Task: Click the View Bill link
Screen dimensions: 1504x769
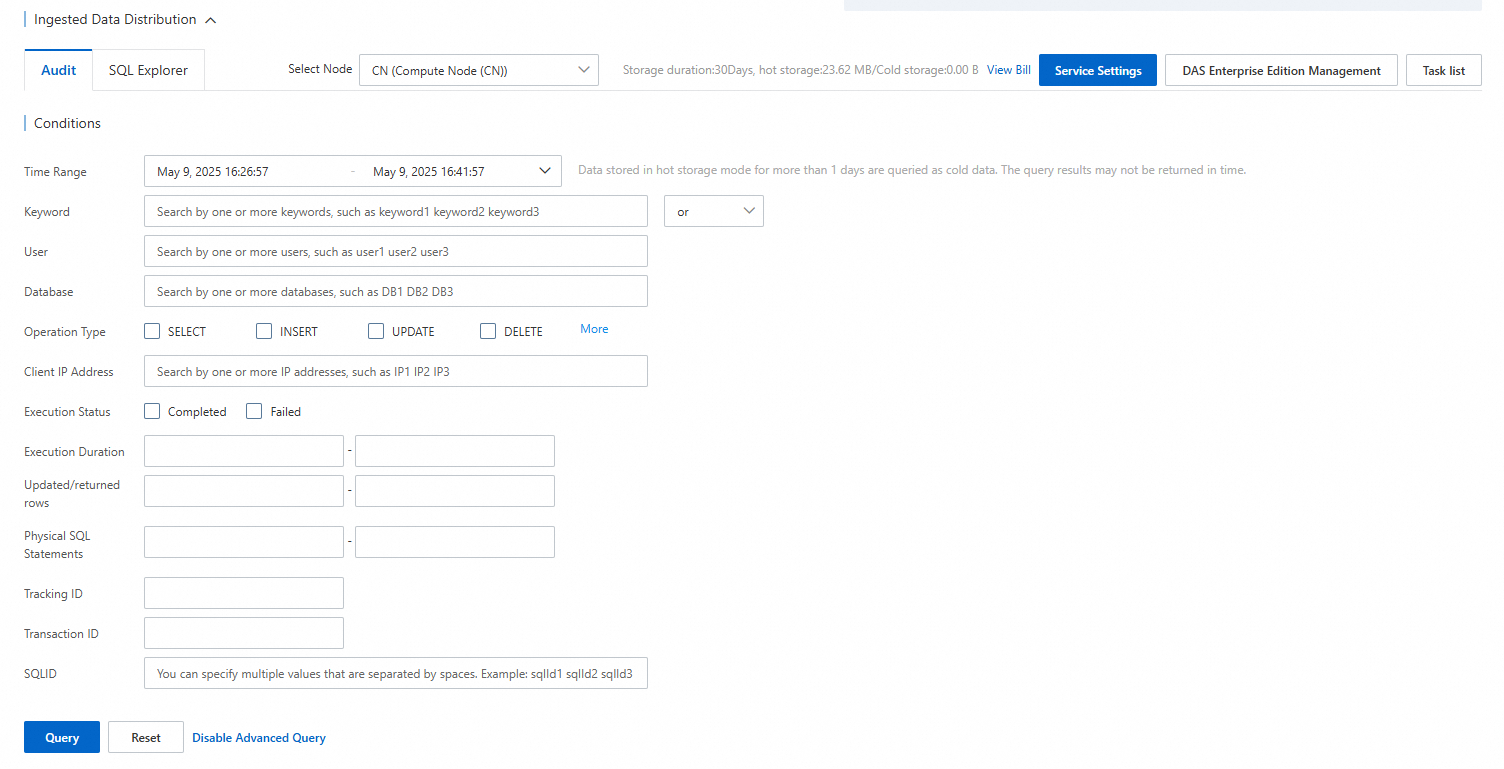Action: (x=1008, y=70)
